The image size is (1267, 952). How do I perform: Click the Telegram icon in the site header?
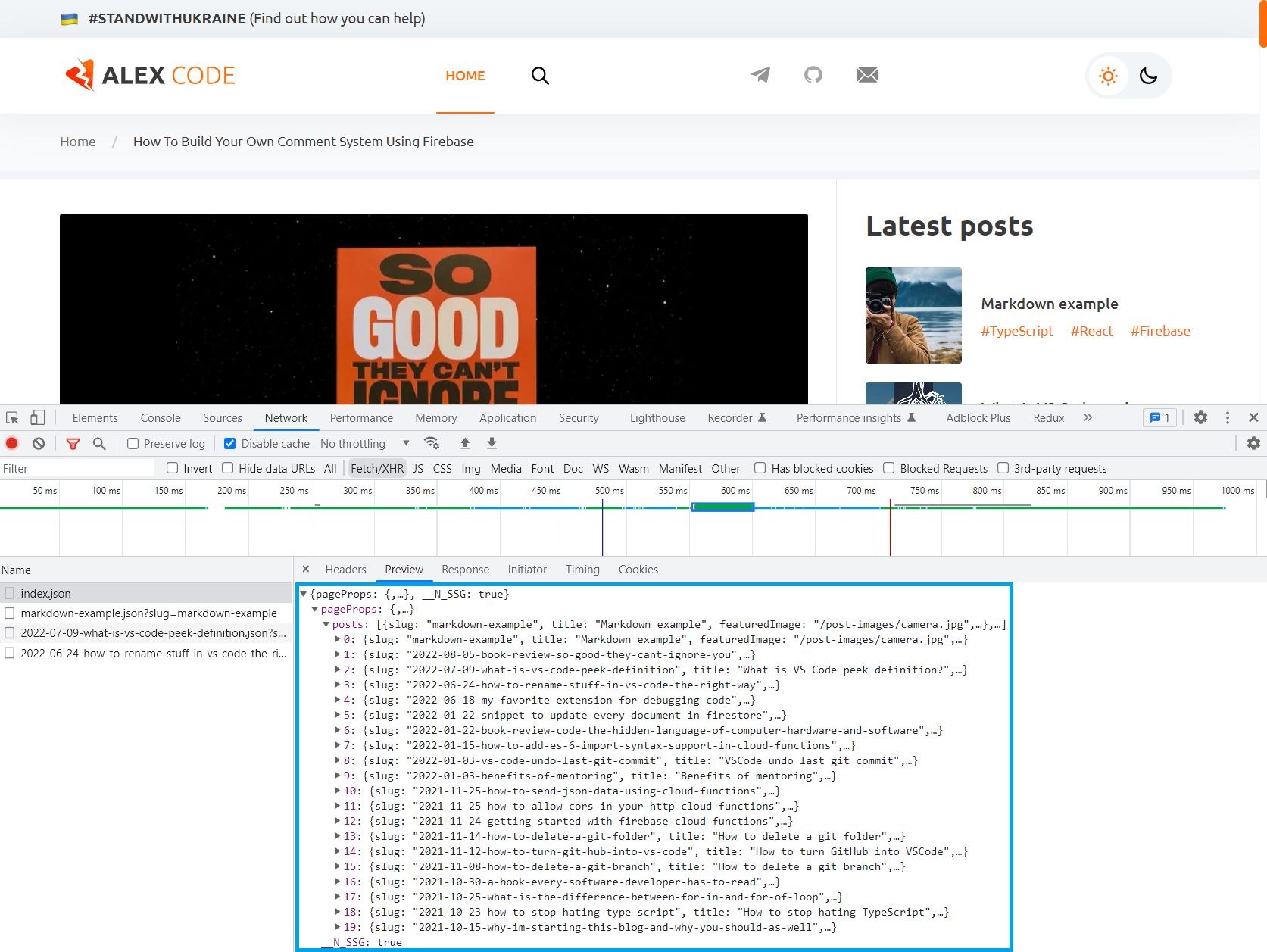click(x=760, y=75)
